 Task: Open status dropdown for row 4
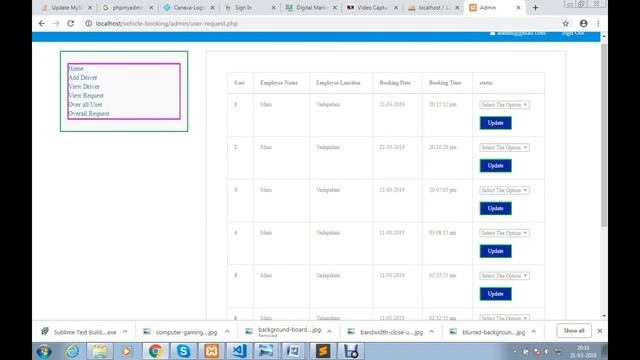504,233
